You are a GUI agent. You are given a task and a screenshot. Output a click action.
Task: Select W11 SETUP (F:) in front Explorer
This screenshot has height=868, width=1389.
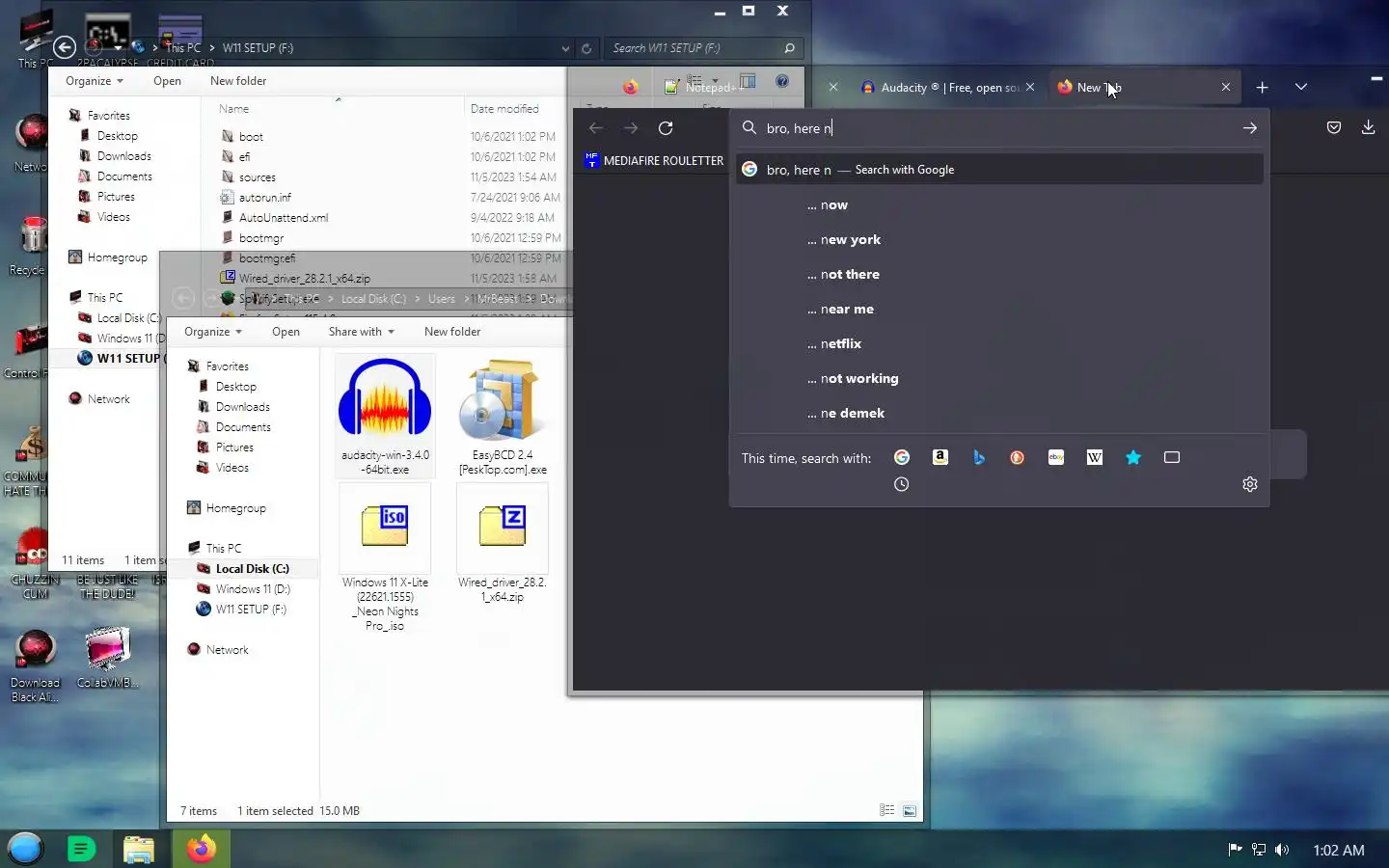pos(241,610)
